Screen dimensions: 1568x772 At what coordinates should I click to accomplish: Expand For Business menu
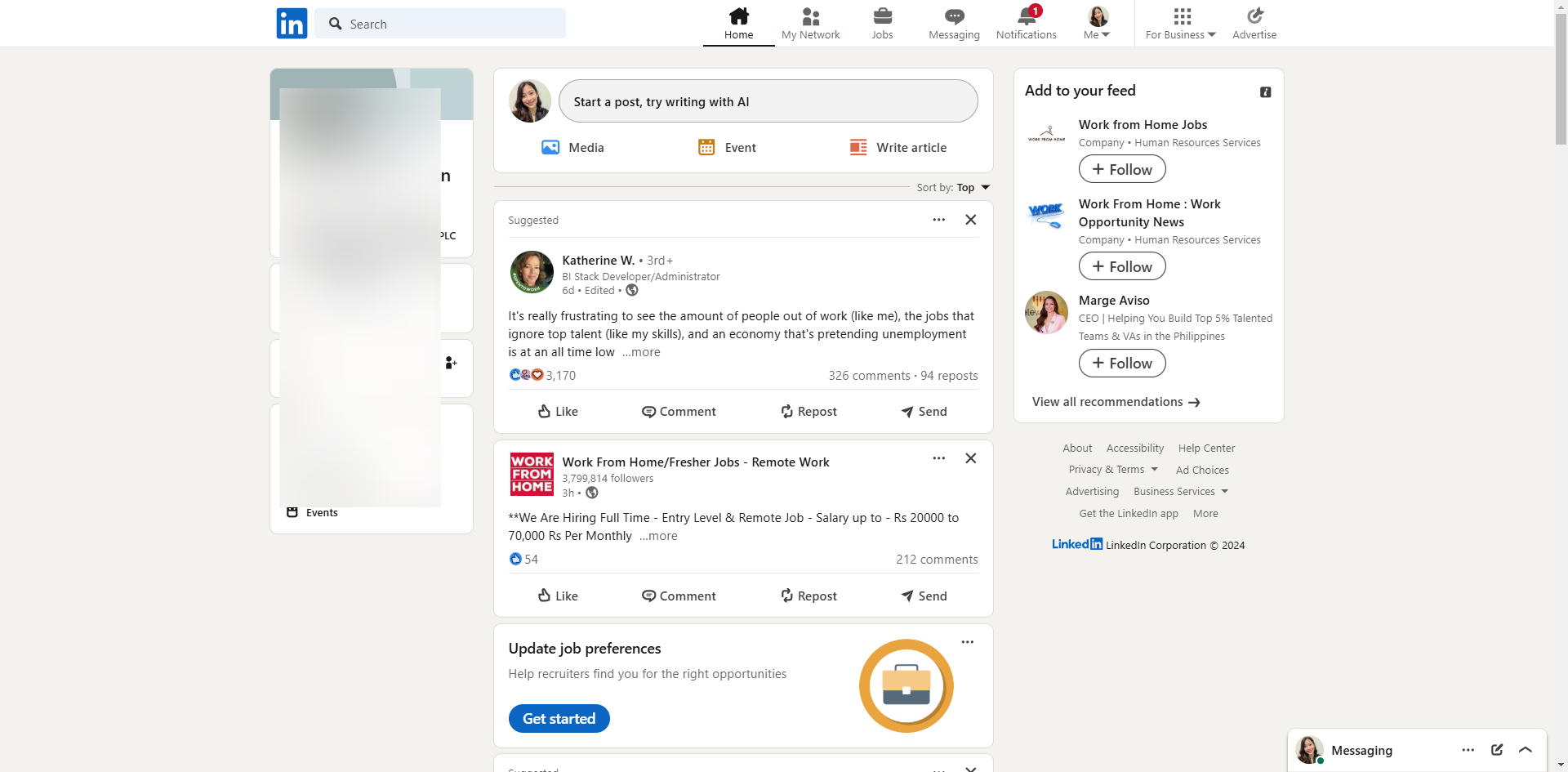[1181, 24]
